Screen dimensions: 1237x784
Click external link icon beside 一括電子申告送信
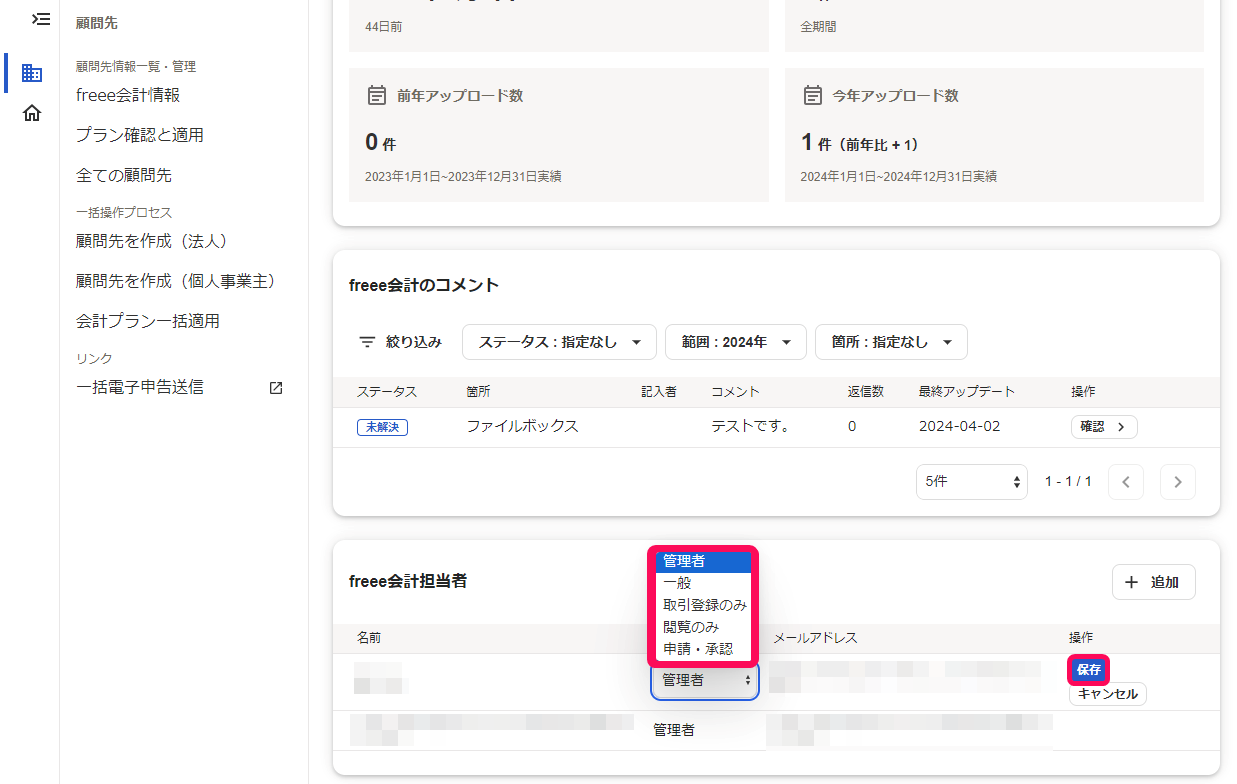tap(276, 388)
